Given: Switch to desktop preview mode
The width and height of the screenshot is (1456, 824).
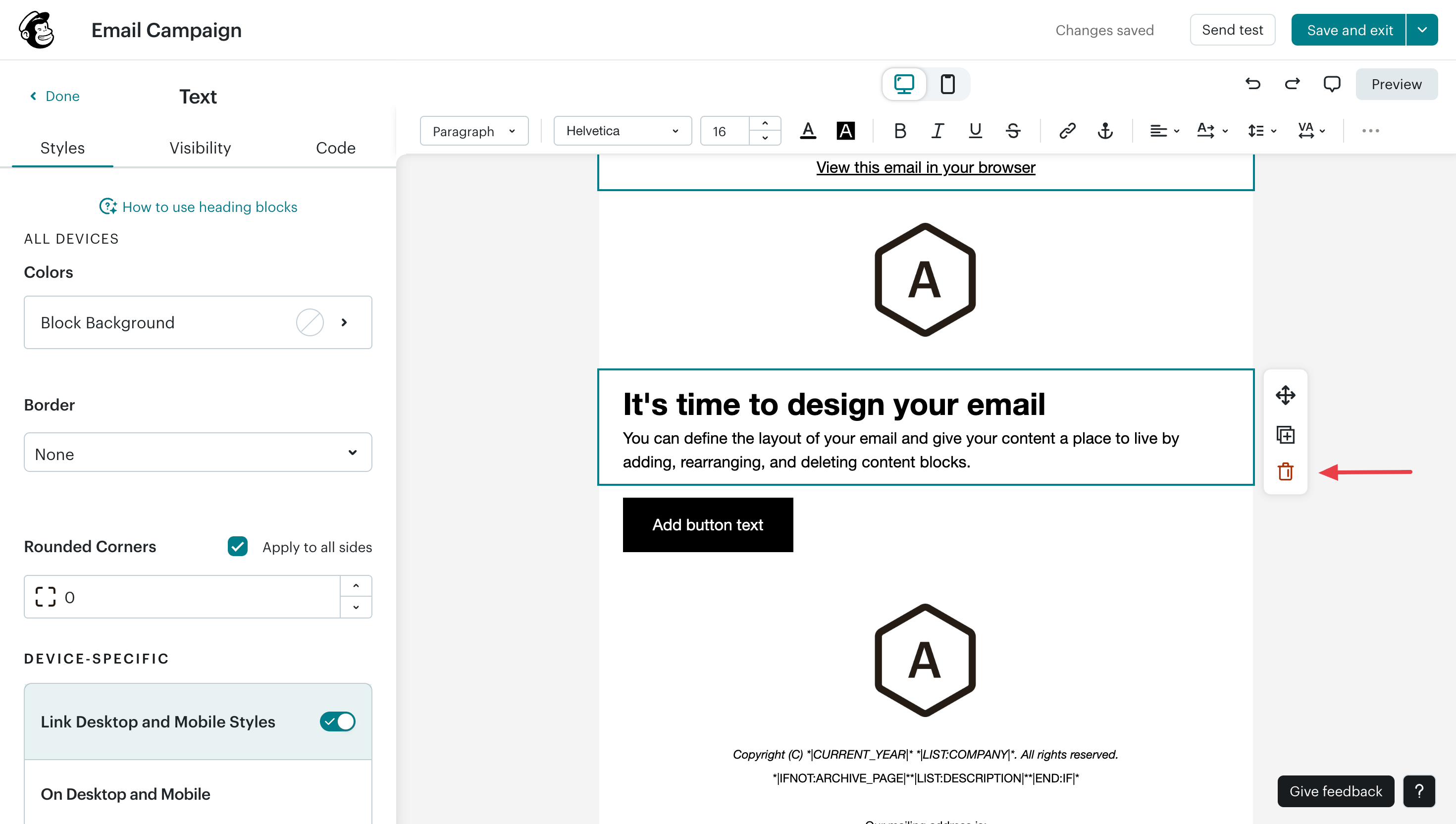Looking at the screenshot, I should (x=904, y=84).
